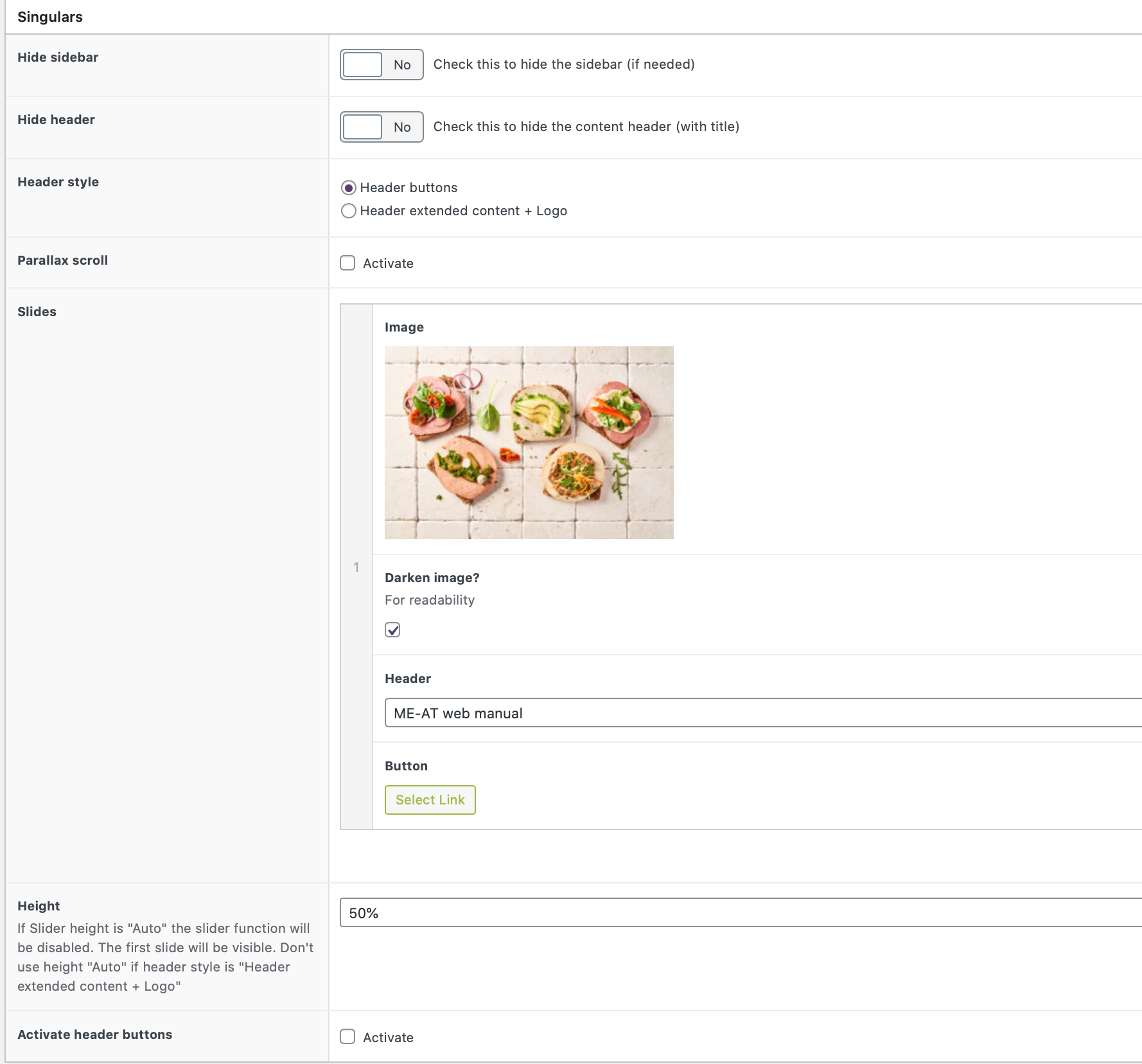Grab the slide row number 1 handle
The height and width of the screenshot is (1064, 1142).
pyautogui.click(x=356, y=567)
